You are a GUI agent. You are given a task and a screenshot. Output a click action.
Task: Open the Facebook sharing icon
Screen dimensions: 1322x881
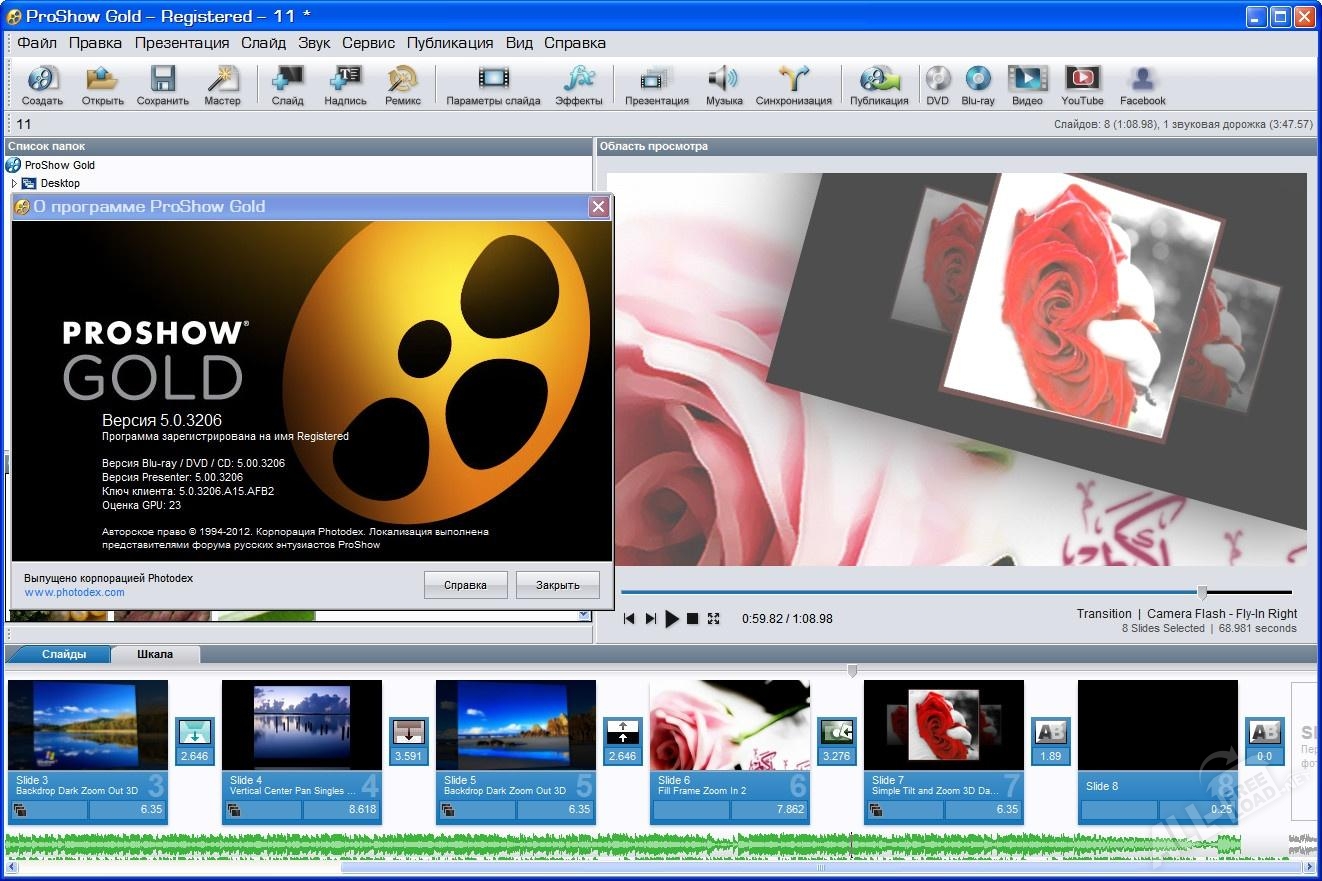[1142, 81]
